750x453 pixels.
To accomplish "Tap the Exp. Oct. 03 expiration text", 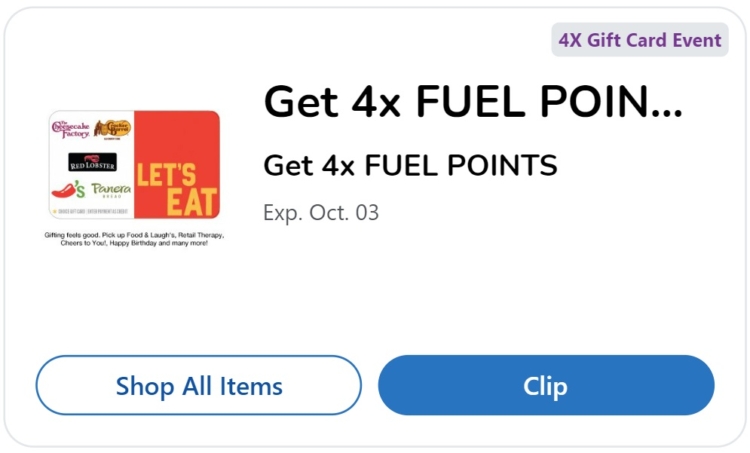I will [321, 213].
